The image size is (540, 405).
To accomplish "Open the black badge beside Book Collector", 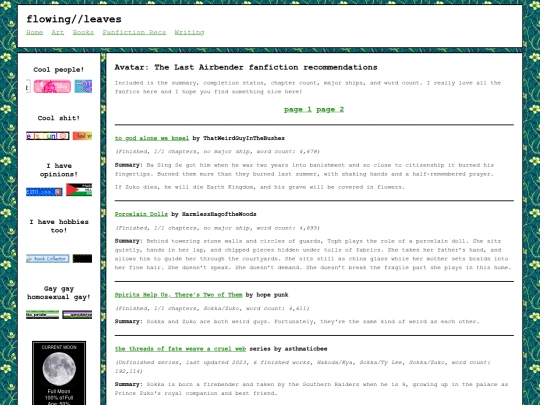I will (82, 259).
